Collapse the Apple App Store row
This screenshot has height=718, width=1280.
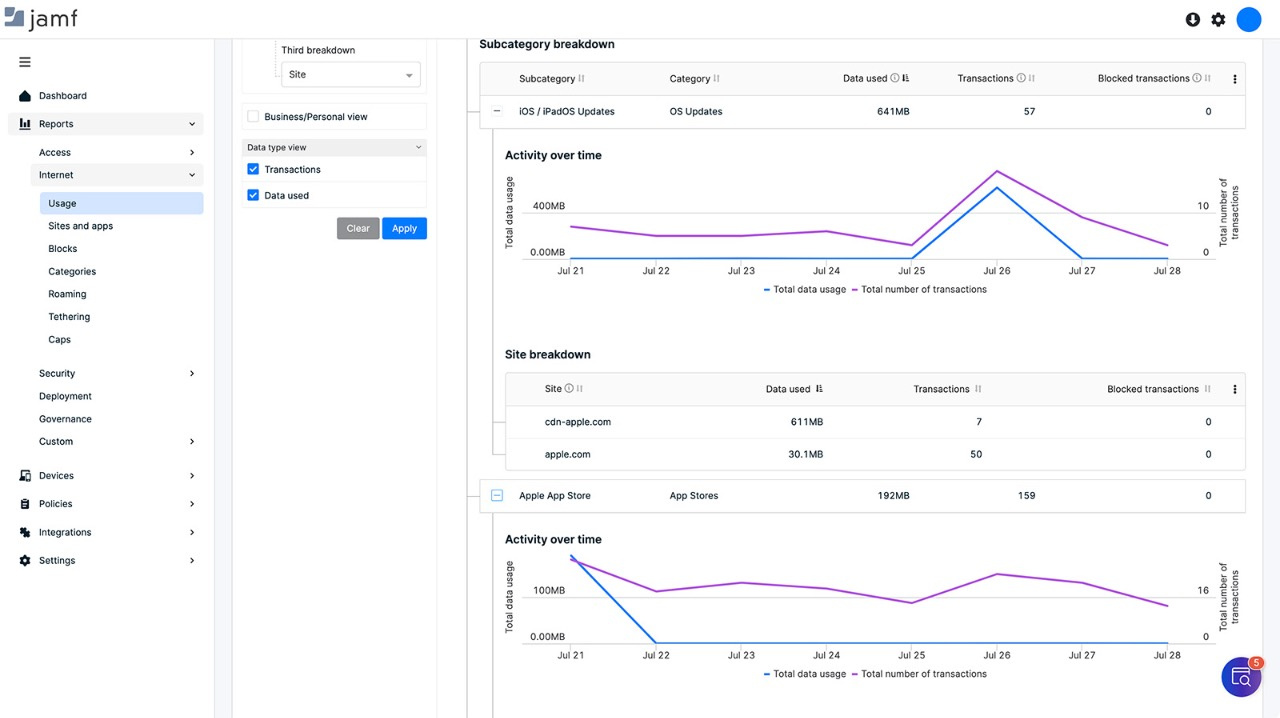pyautogui.click(x=497, y=496)
